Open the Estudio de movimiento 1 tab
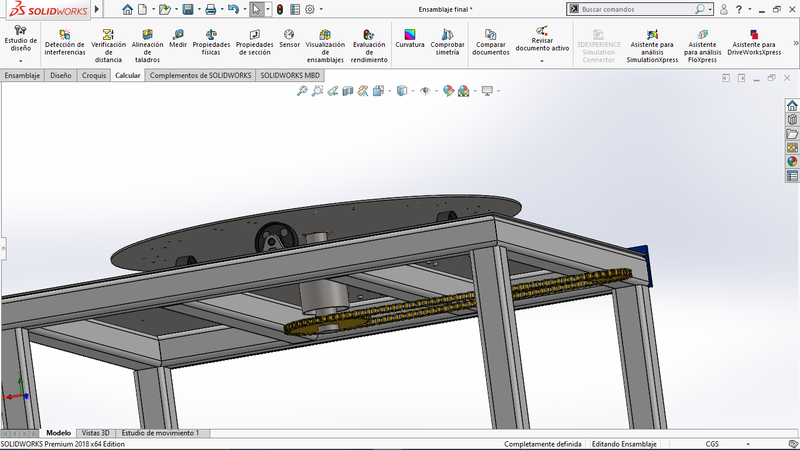Screen dimensions: 800x450 click(x=160, y=433)
